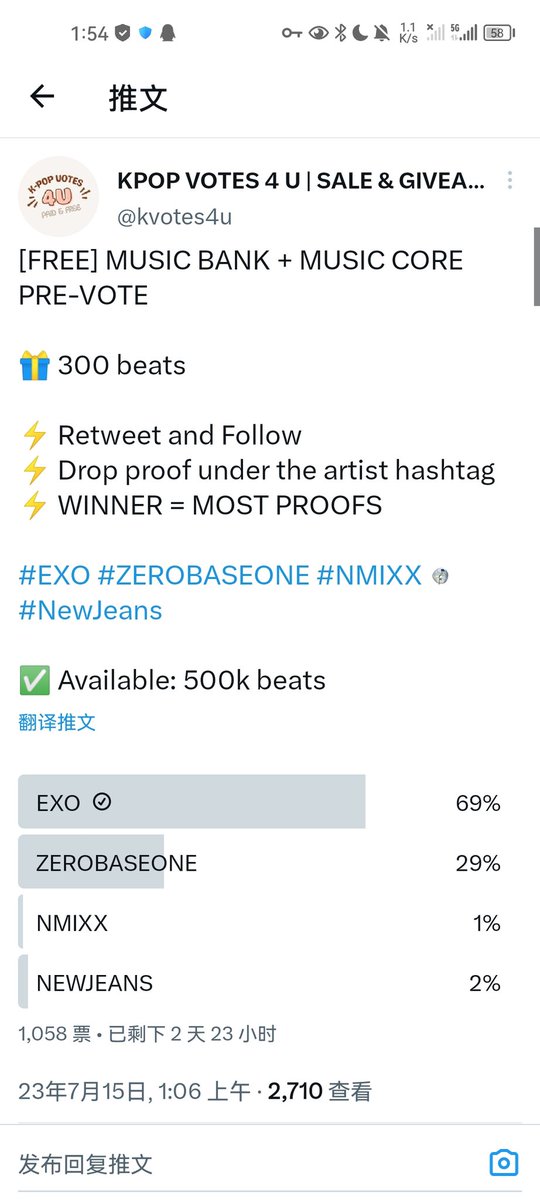Open the #NewJeans hashtag

pyautogui.click(x=90, y=610)
